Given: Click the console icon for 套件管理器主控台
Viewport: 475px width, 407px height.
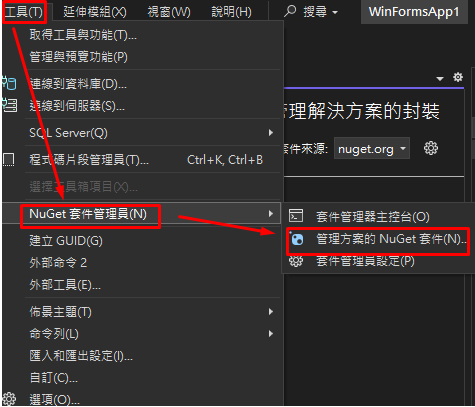Looking at the screenshot, I should coord(296,216).
